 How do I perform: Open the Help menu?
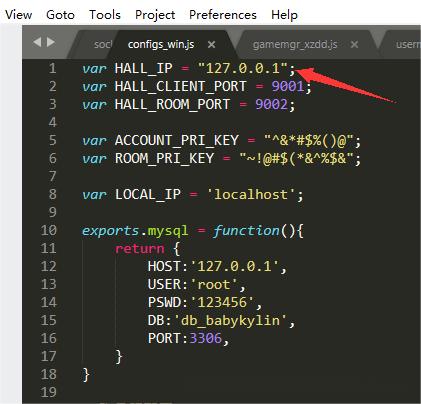click(x=284, y=15)
